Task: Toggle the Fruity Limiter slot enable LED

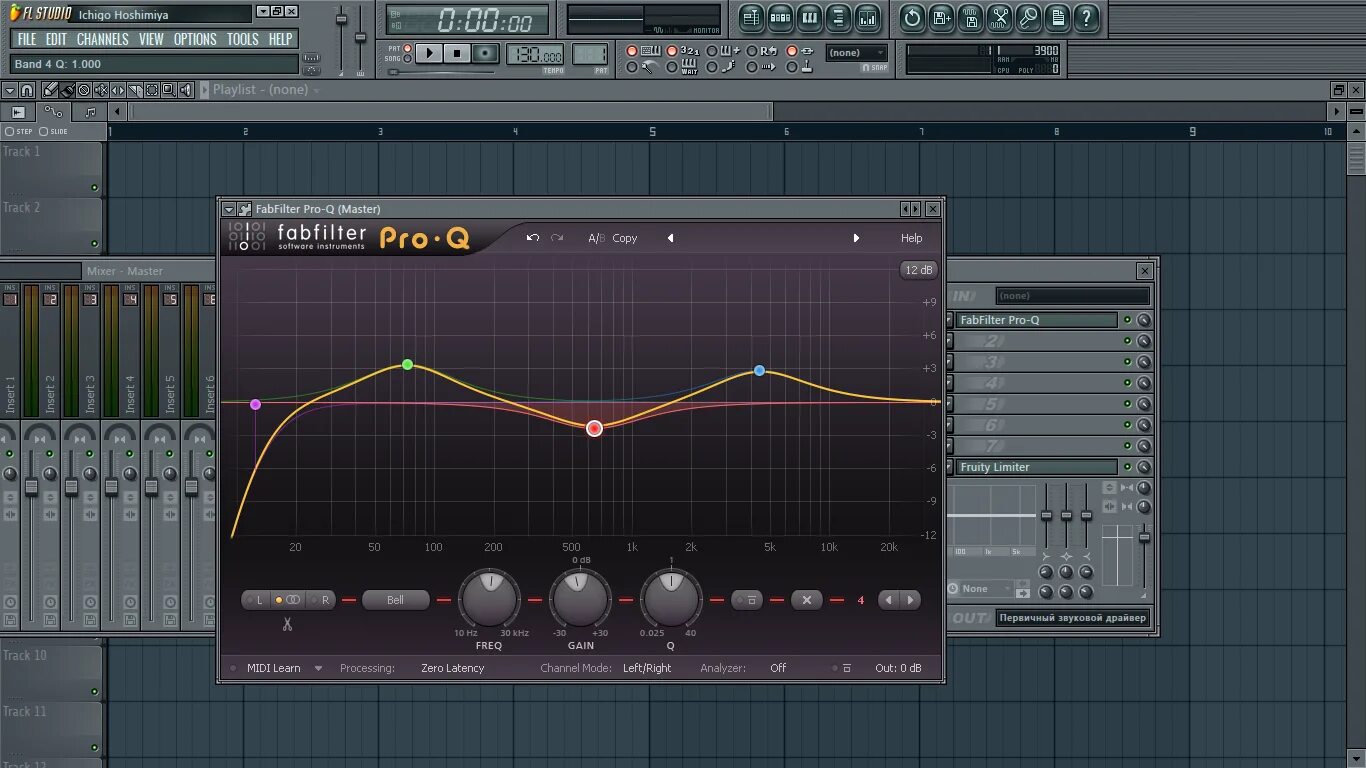Action: tap(1127, 467)
